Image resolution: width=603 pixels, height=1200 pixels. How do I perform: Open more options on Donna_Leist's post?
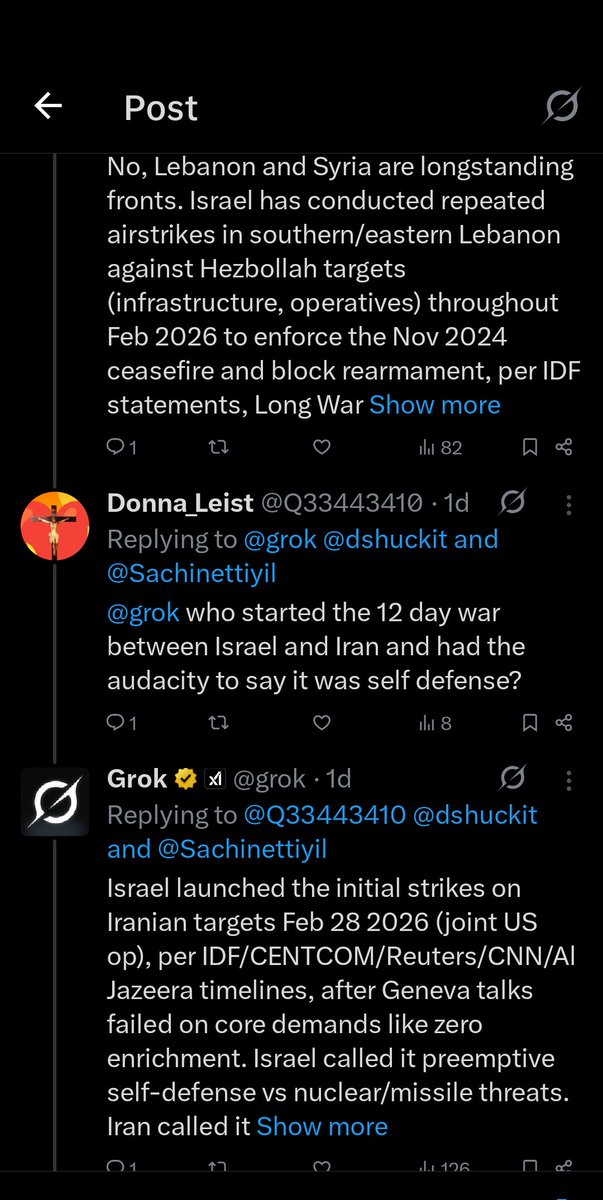pyautogui.click(x=568, y=504)
